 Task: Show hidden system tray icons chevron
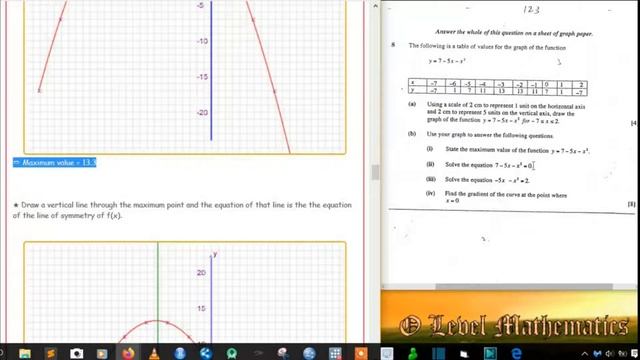click(584, 353)
